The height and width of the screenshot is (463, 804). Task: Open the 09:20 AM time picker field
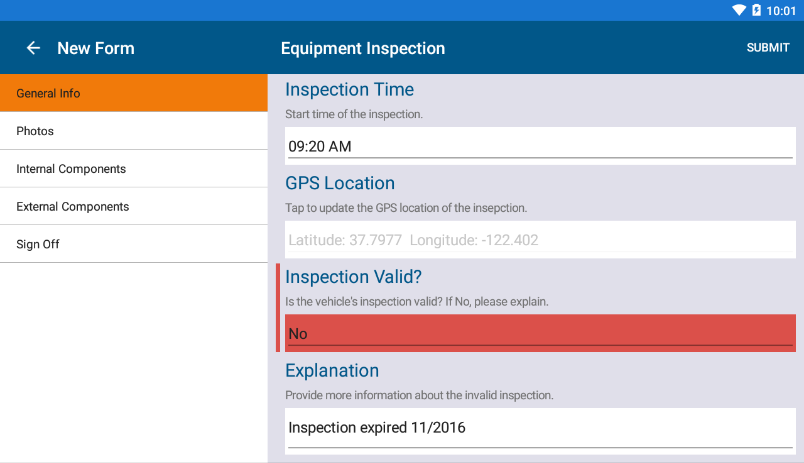[x=540, y=146]
